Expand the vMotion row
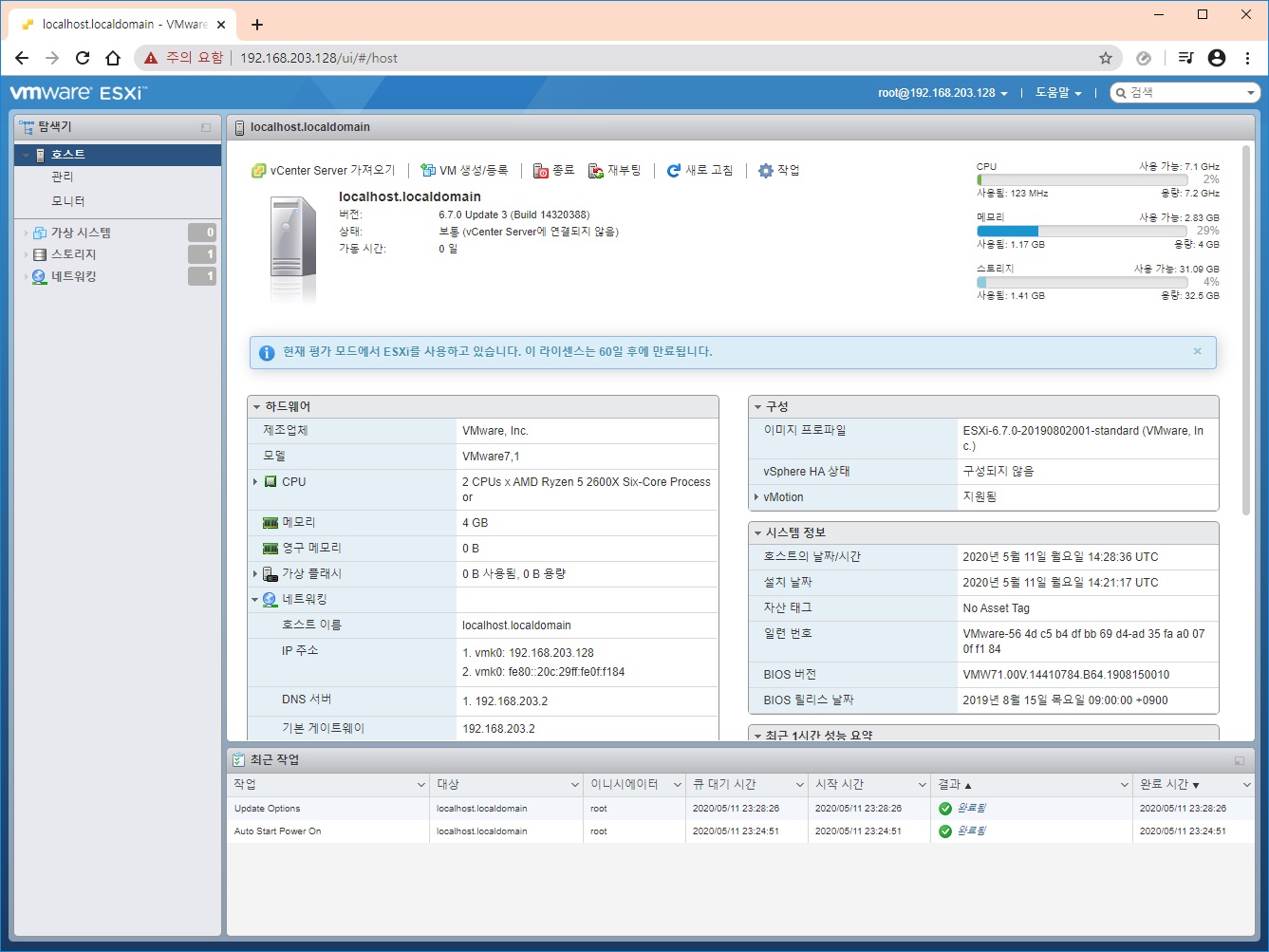Viewport: 1269px width, 952px height. click(756, 497)
